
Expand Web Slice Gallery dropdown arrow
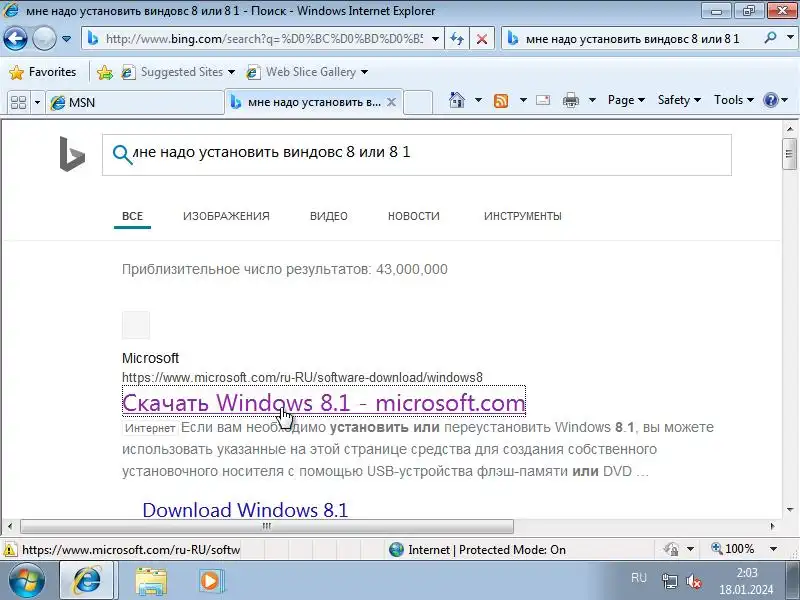pyautogui.click(x=364, y=72)
